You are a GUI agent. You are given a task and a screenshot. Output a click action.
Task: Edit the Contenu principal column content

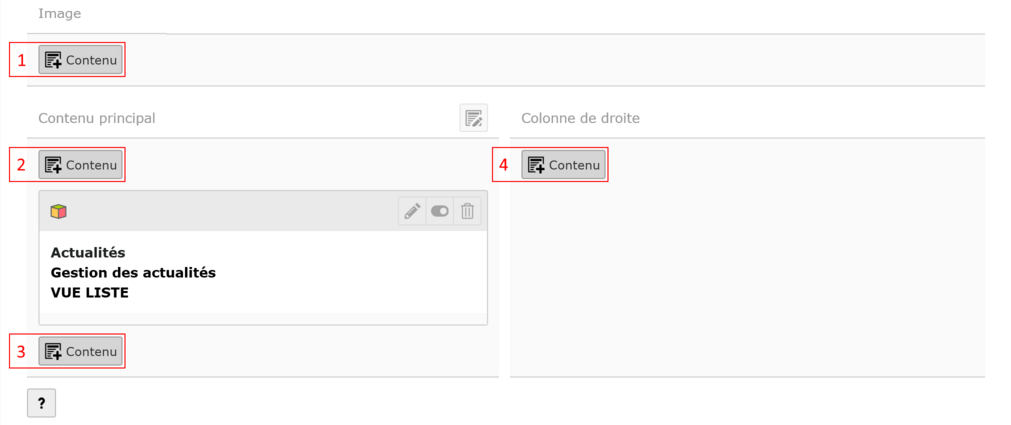click(473, 118)
